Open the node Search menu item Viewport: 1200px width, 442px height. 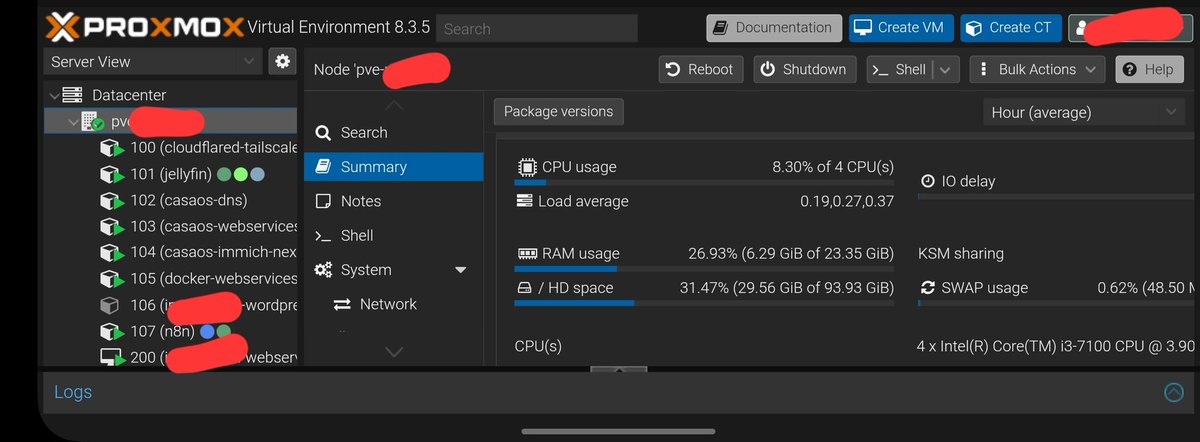click(394, 132)
